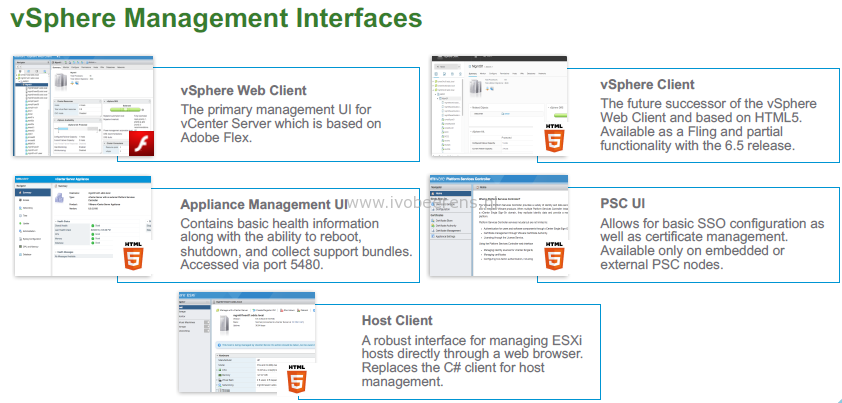Collapse Health Status section in Appliance Management screenshot
The image size is (842, 403).
coord(55,221)
